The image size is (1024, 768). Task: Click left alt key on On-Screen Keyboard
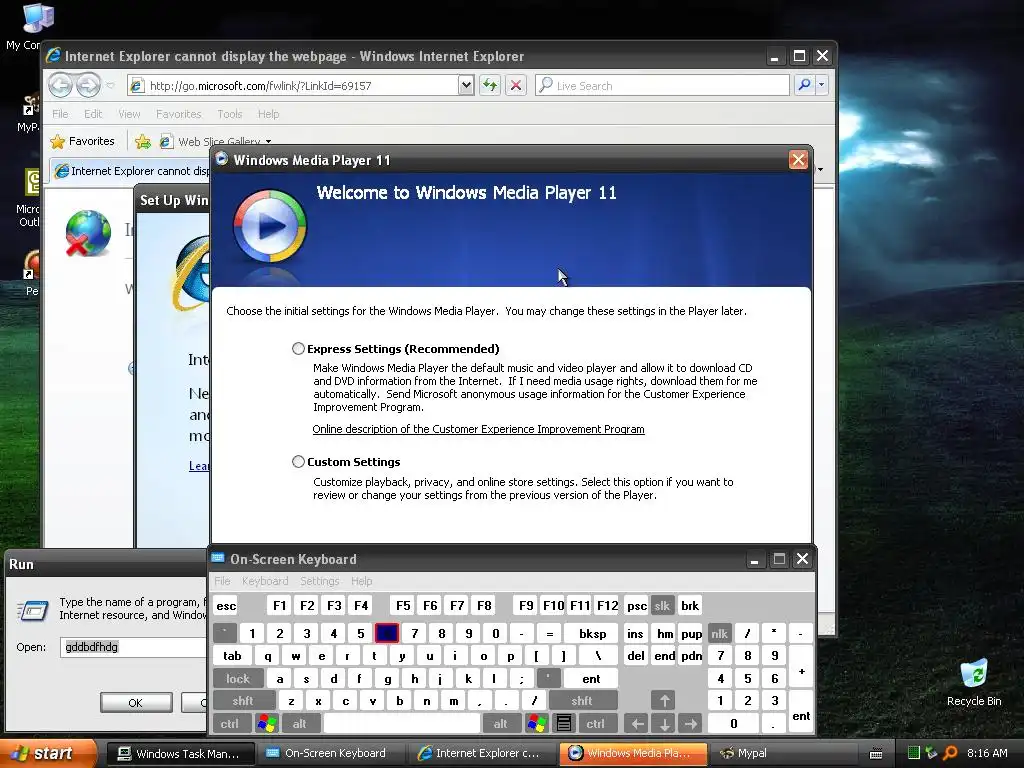point(300,724)
